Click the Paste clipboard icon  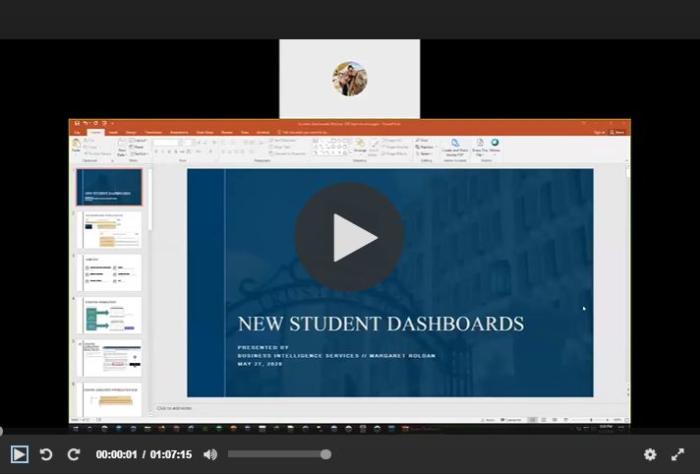click(x=76, y=146)
